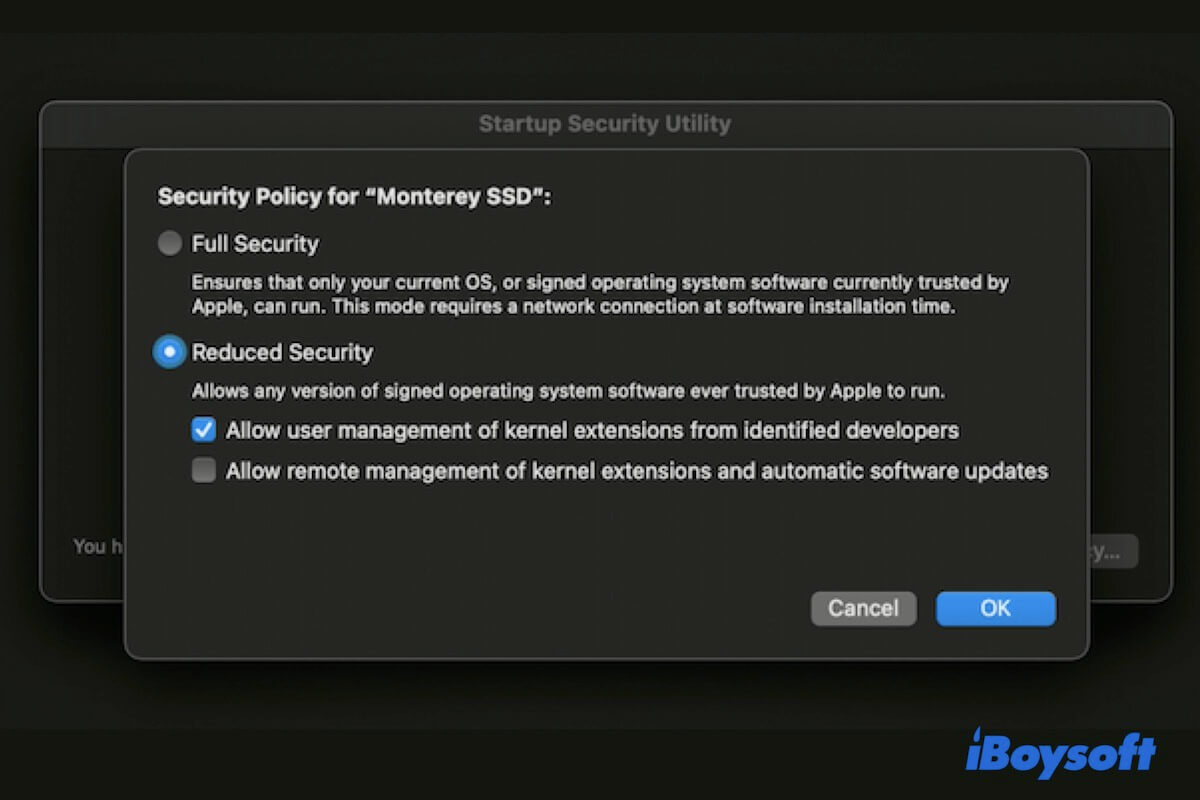Click the partially hidden button behind the dialog
The width and height of the screenshot is (1200, 800).
click(1112, 551)
